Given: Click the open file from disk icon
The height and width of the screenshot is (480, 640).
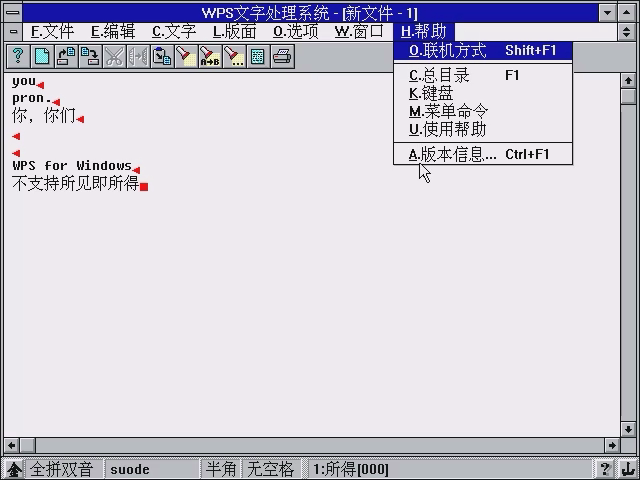Looking at the screenshot, I should pyautogui.click(x=66, y=56).
